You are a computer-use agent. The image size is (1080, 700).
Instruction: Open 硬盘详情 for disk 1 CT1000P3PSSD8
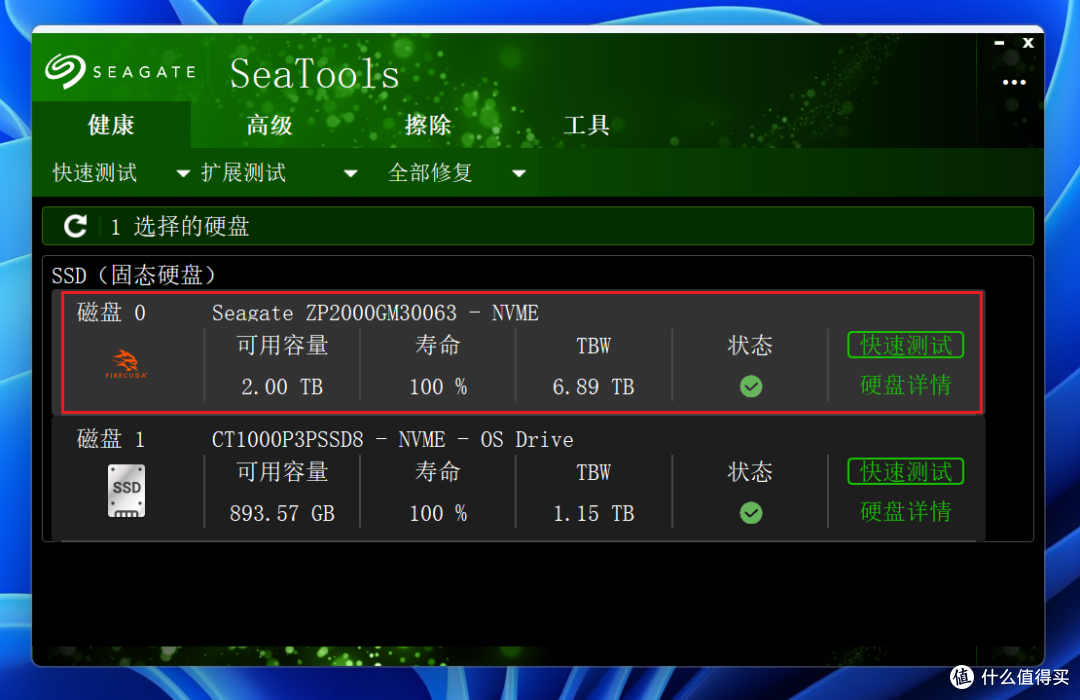[906, 512]
